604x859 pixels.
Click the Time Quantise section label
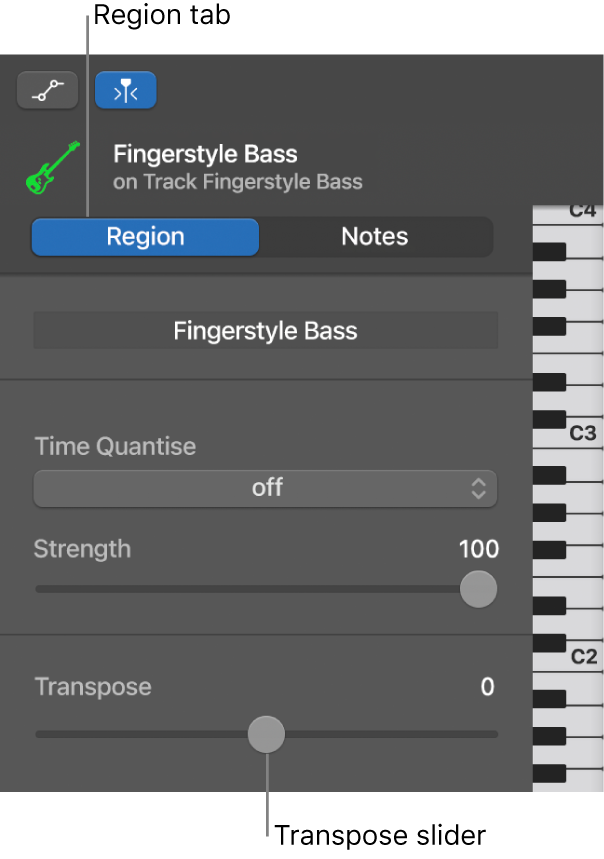tap(113, 447)
